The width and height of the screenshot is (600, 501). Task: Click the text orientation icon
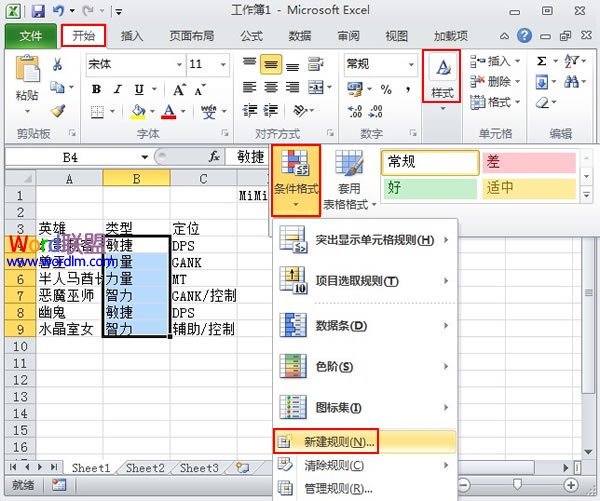[x=300, y=111]
